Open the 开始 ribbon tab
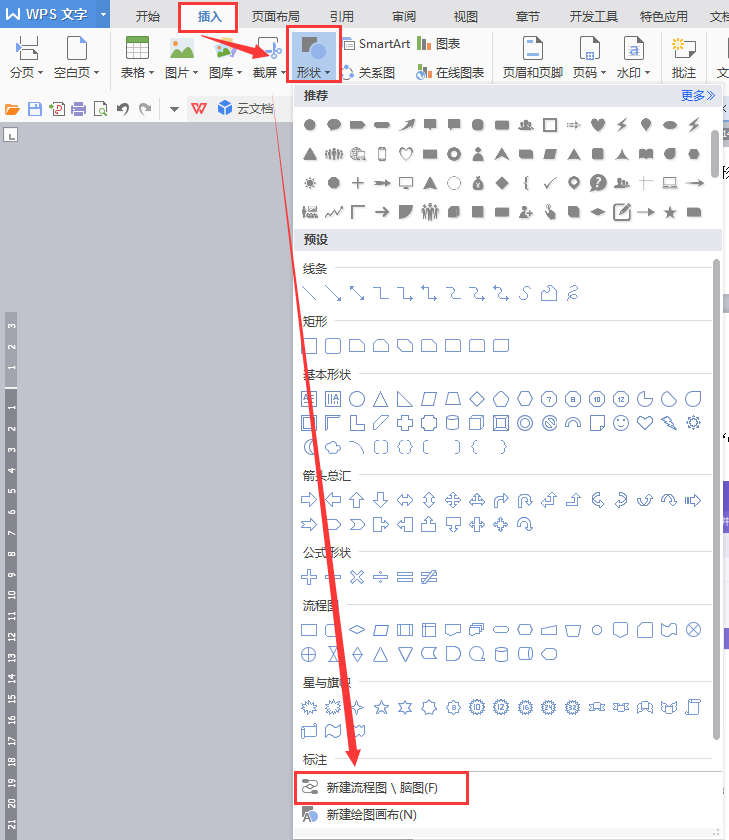Image resolution: width=729 pixels, height=840 pixels. pos(147,16)
